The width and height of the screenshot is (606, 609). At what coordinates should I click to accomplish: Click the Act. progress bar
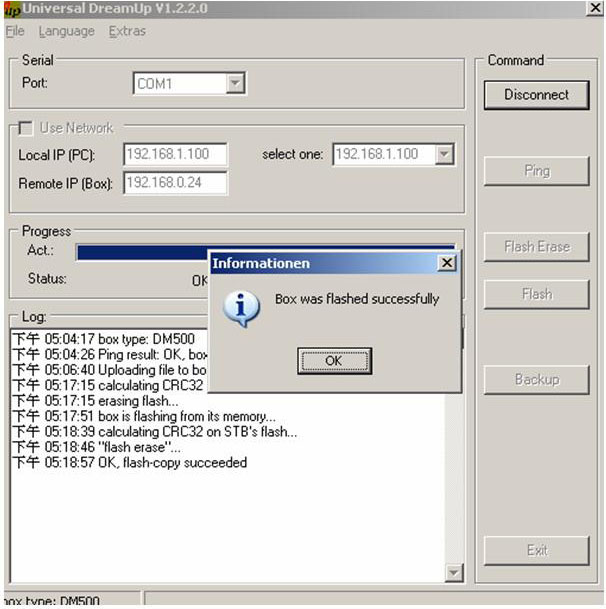click(142, 252)
